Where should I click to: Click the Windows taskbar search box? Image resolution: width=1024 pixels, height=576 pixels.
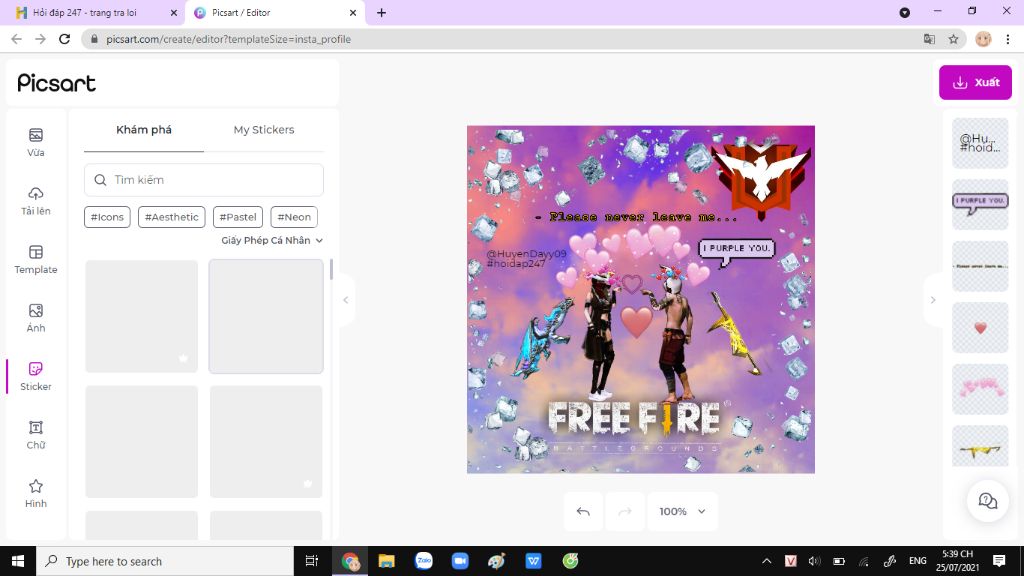[165, 561]
